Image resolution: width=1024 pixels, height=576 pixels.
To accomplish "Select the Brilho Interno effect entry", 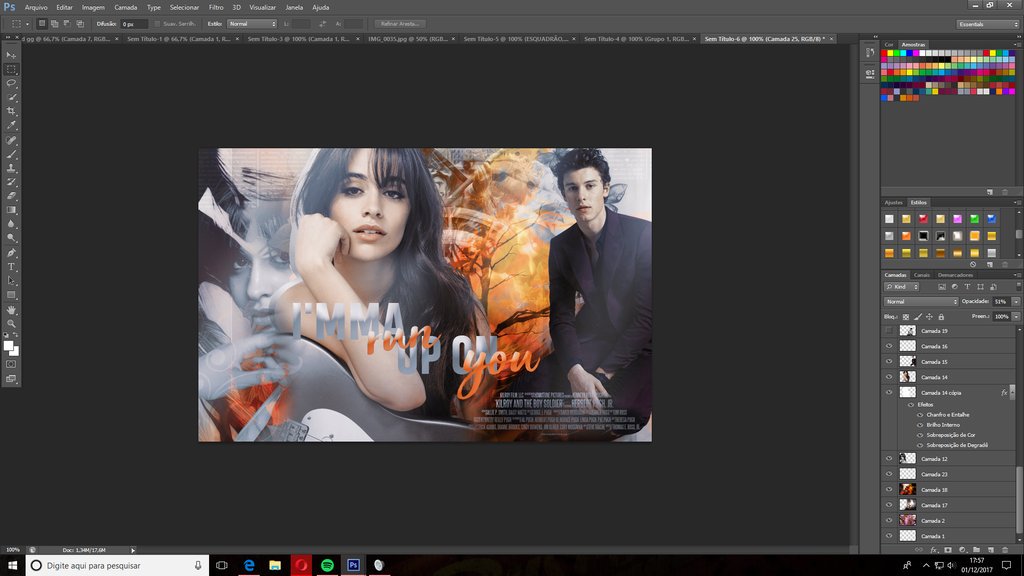I will click(943, 425).
